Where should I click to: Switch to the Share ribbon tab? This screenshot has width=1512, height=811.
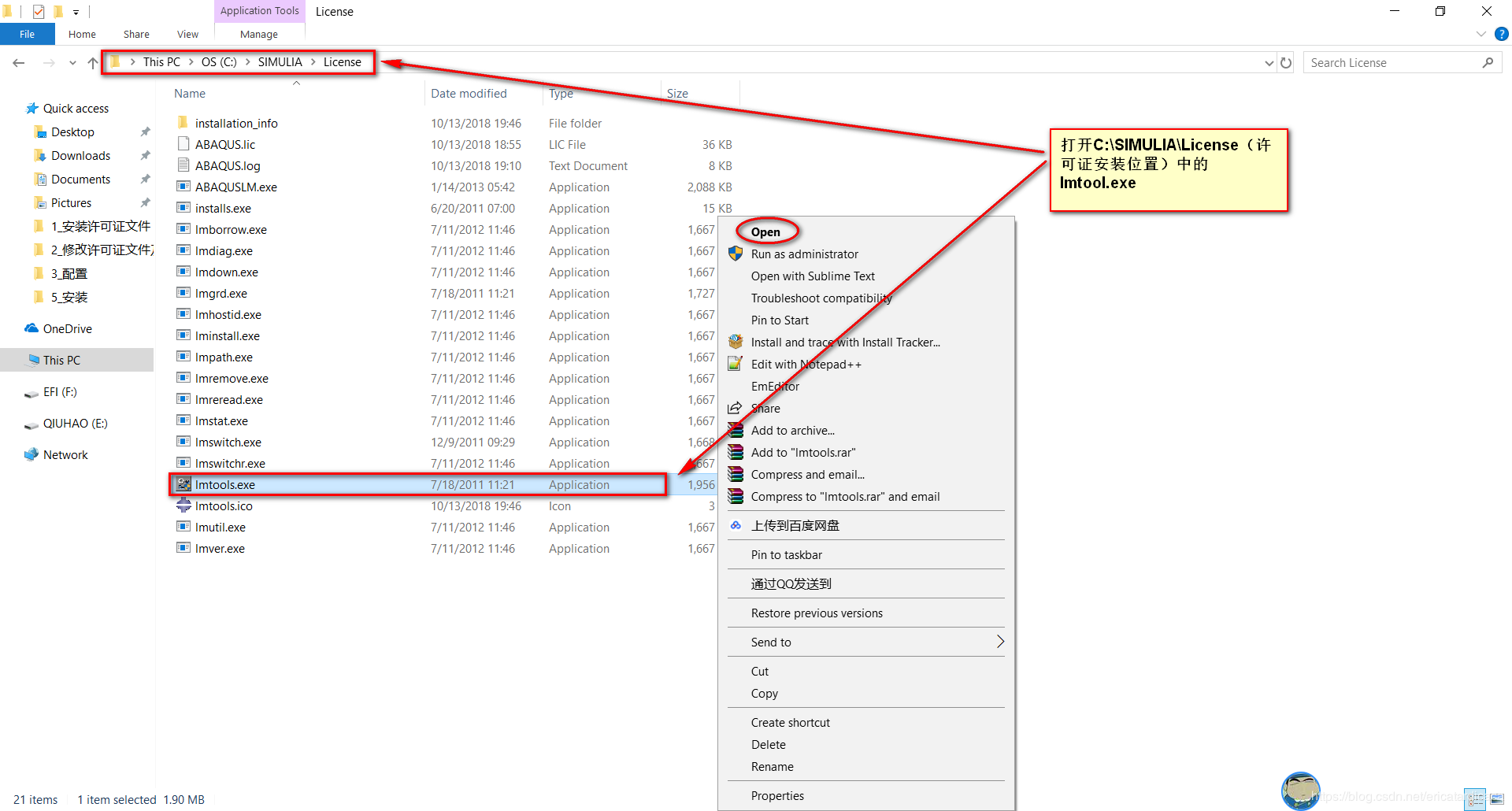(x=136, y=34)
